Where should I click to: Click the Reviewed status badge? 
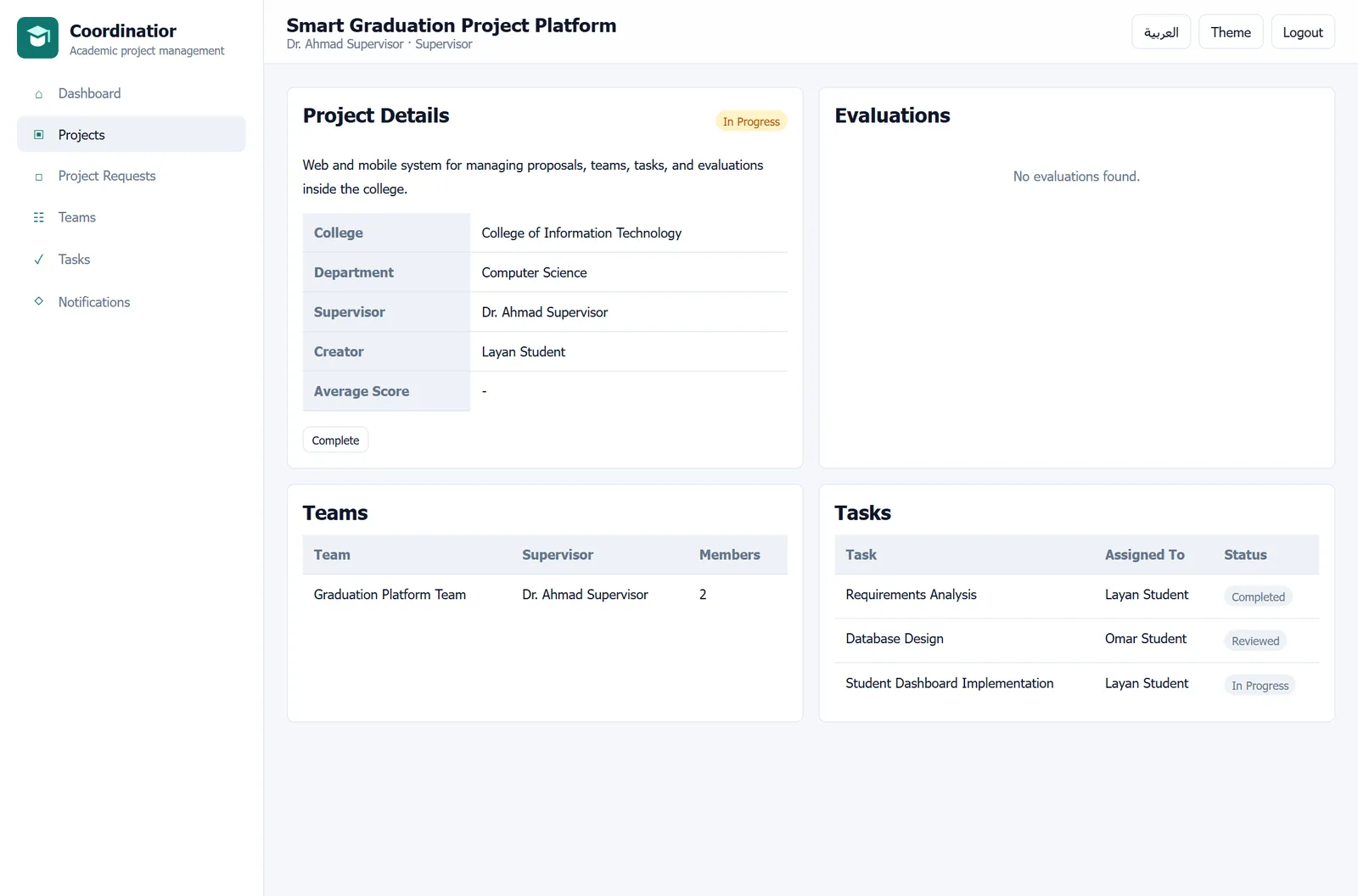point(1255,641)
